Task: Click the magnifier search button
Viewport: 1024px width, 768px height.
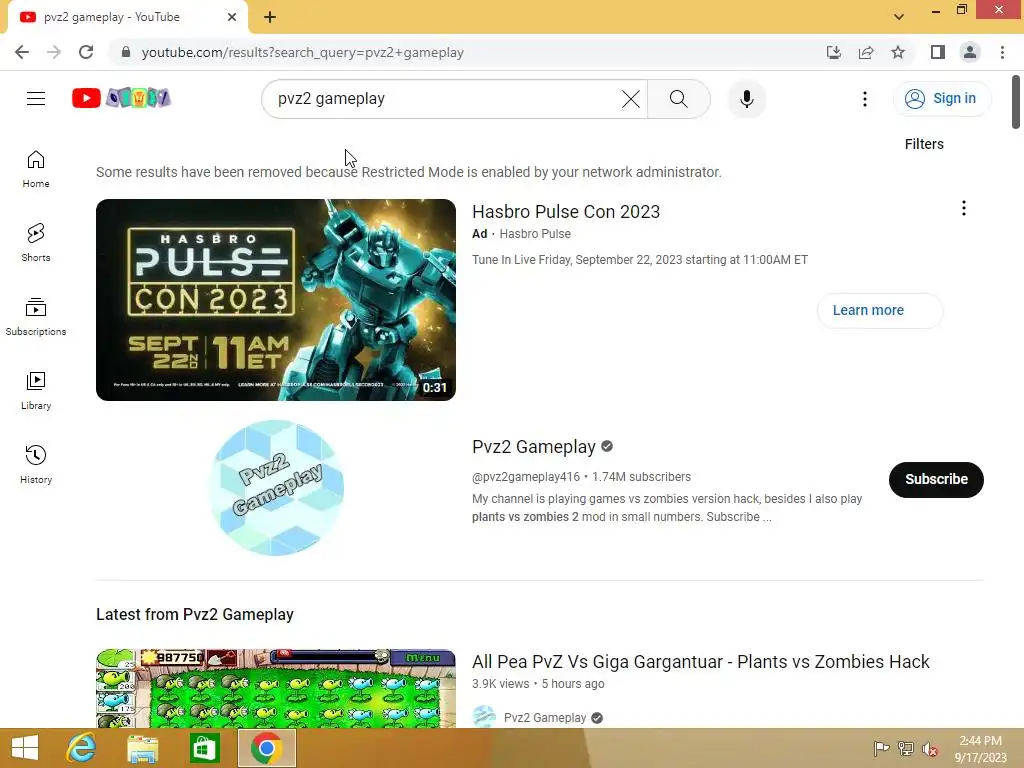Action: coord(679,99)
